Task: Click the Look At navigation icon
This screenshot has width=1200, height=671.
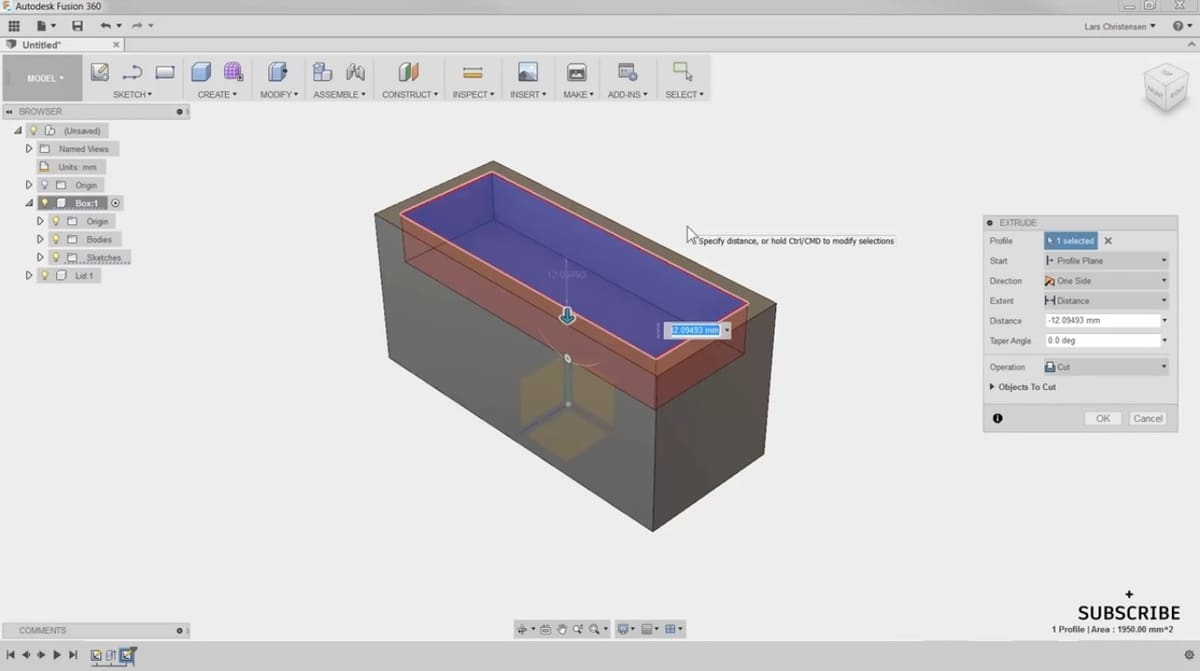Action: coord(546,629)
